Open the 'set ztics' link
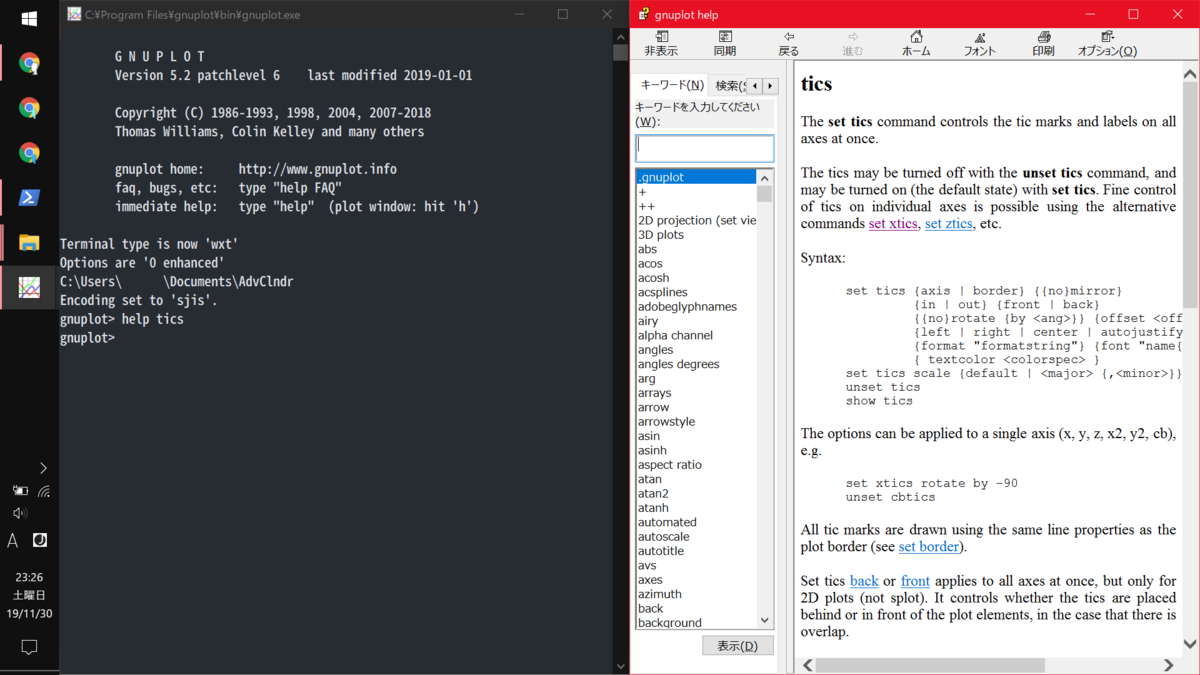Image resolution: width=1200 pixels, height=675 pixels. point(949,224)
